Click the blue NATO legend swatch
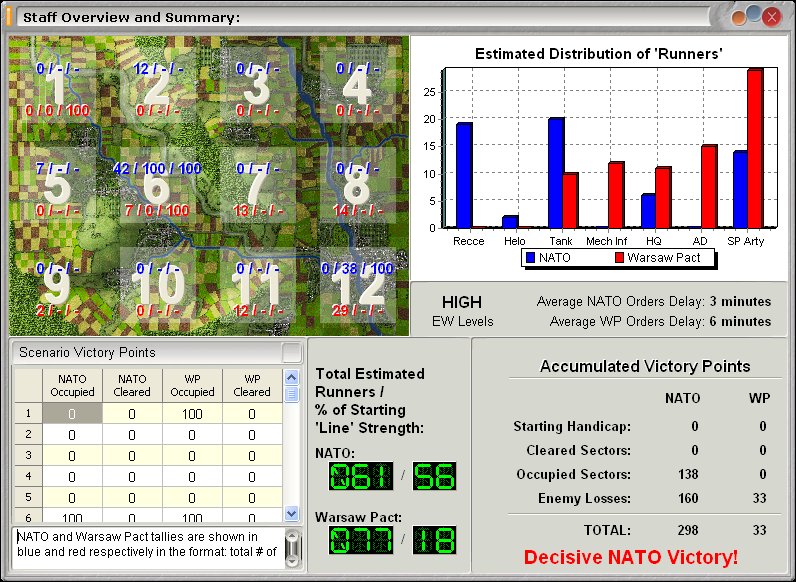The width and height of the screenshot is (796, 582). click(530, 257)
